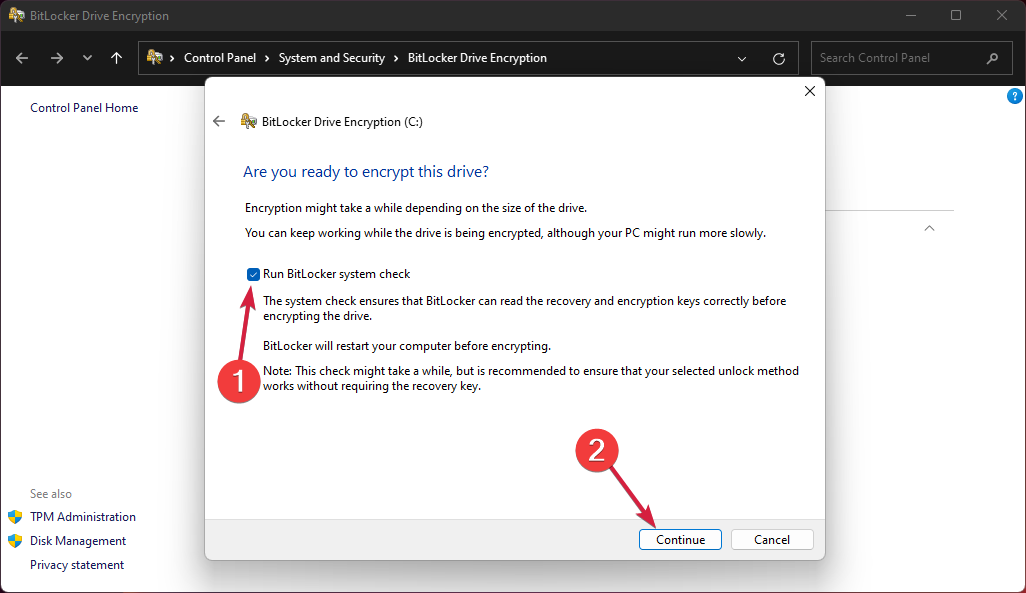The width and height of the screenshot is (1026, 593).
Task: Click the Disk Management shield icon
Action: coord(17,540)
